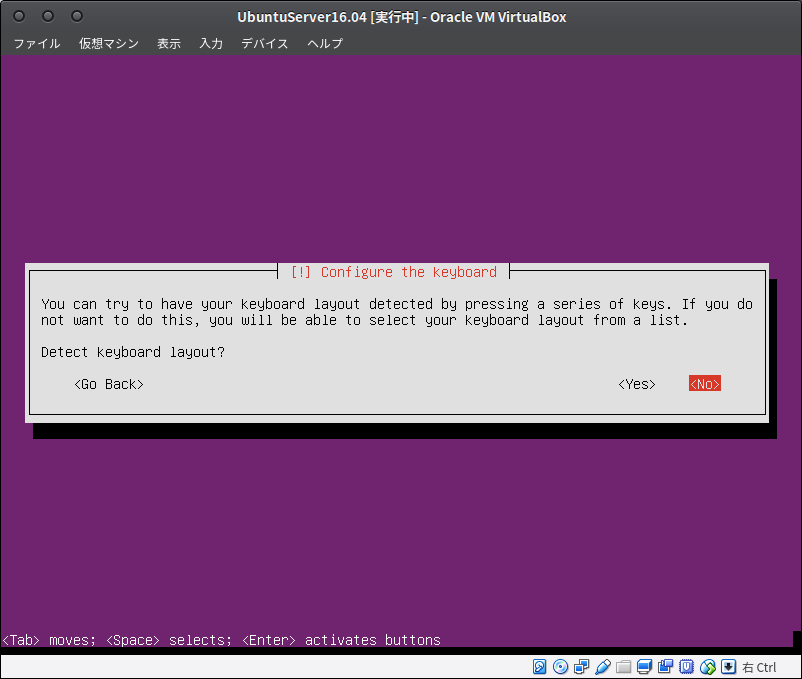Open the ヘルプ menu
The width and height of the screenshot is (802, 679).
pyautogui.click(x=325, y=43)
